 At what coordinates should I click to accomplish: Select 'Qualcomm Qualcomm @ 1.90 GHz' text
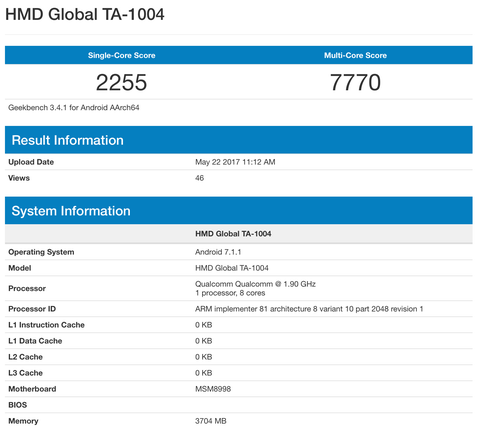coord(255,284)
